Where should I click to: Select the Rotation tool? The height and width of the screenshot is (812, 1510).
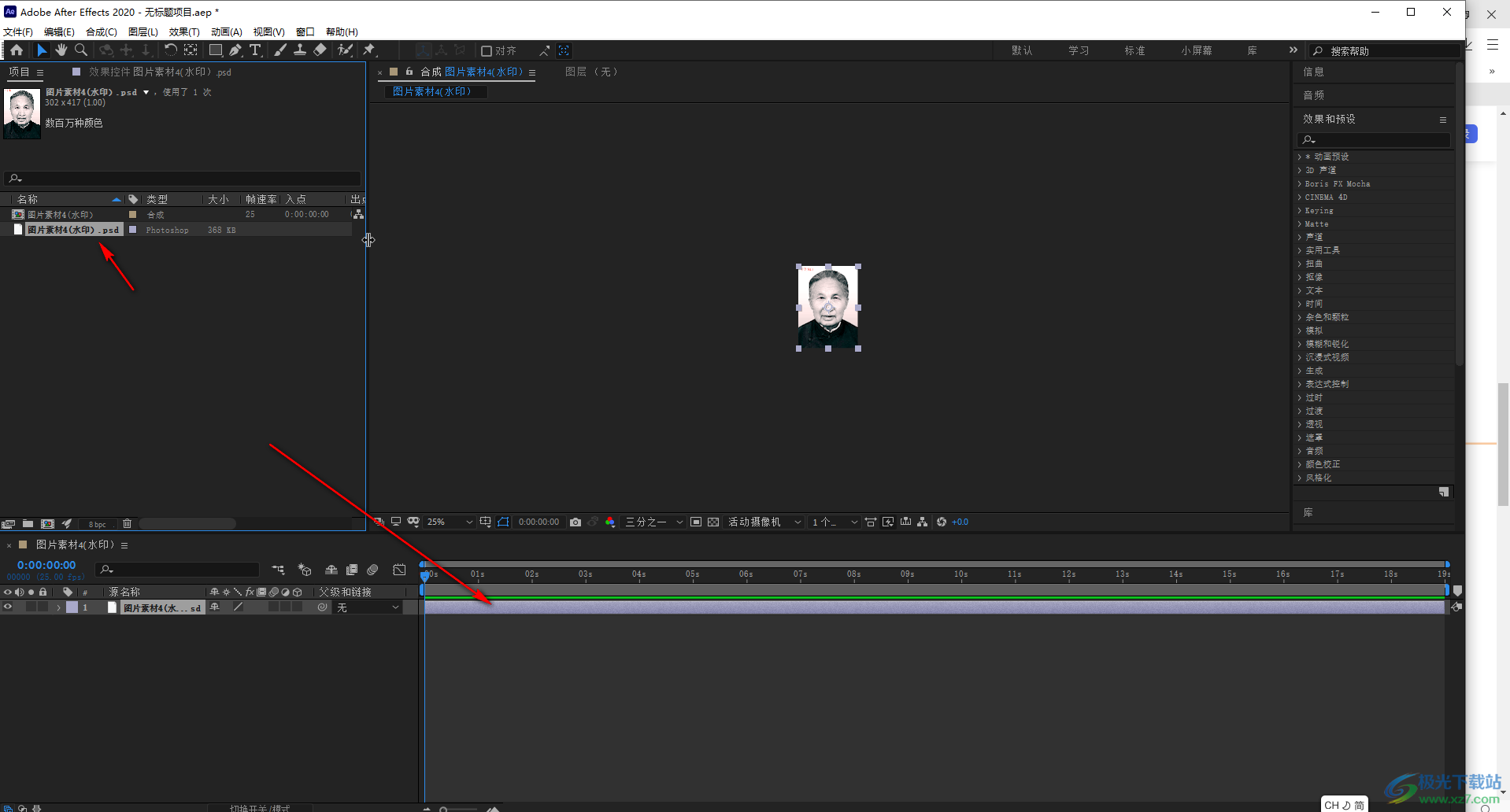point(170,50)
